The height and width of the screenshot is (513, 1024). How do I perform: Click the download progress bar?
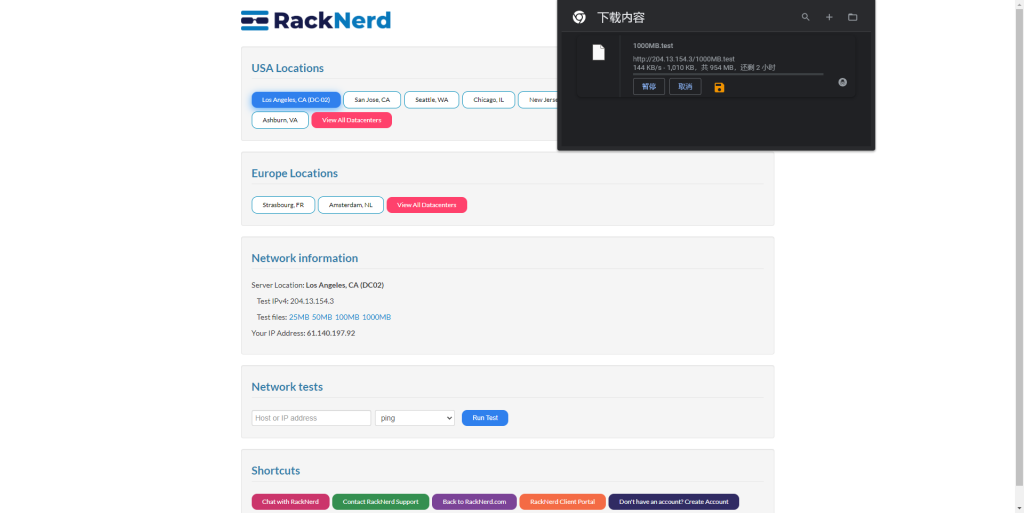click(x=728, y=74)
